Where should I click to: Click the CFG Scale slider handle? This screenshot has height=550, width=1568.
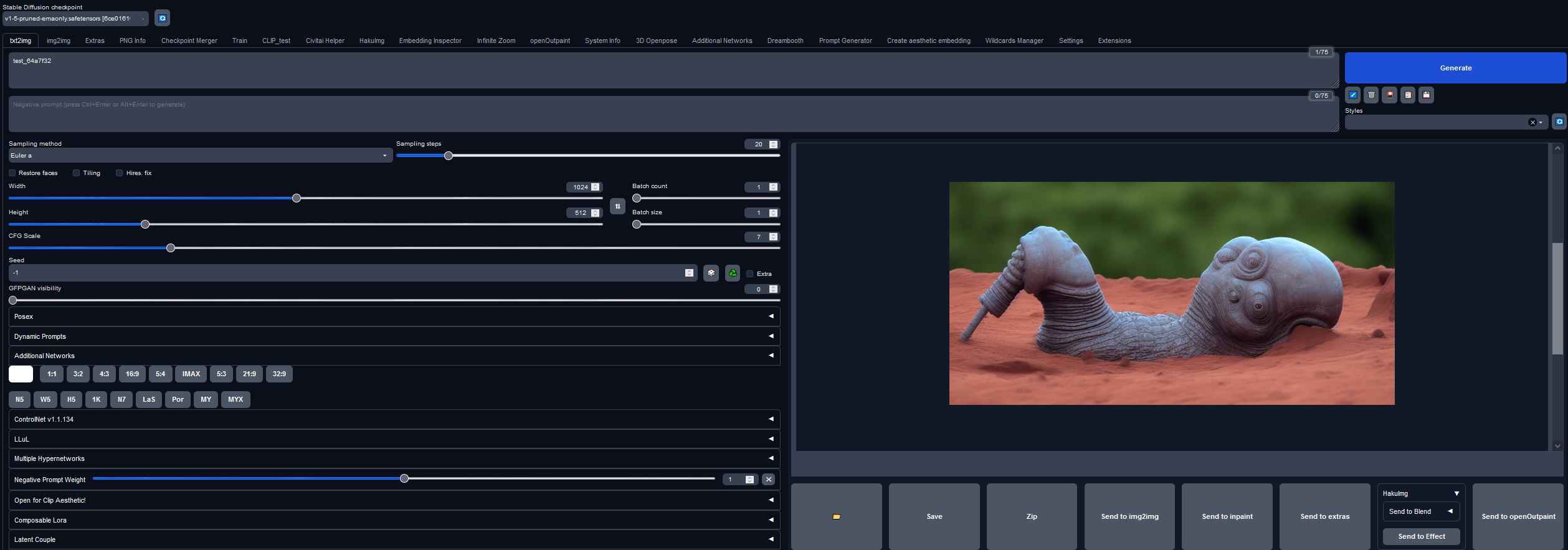click(x=171, y=248)
